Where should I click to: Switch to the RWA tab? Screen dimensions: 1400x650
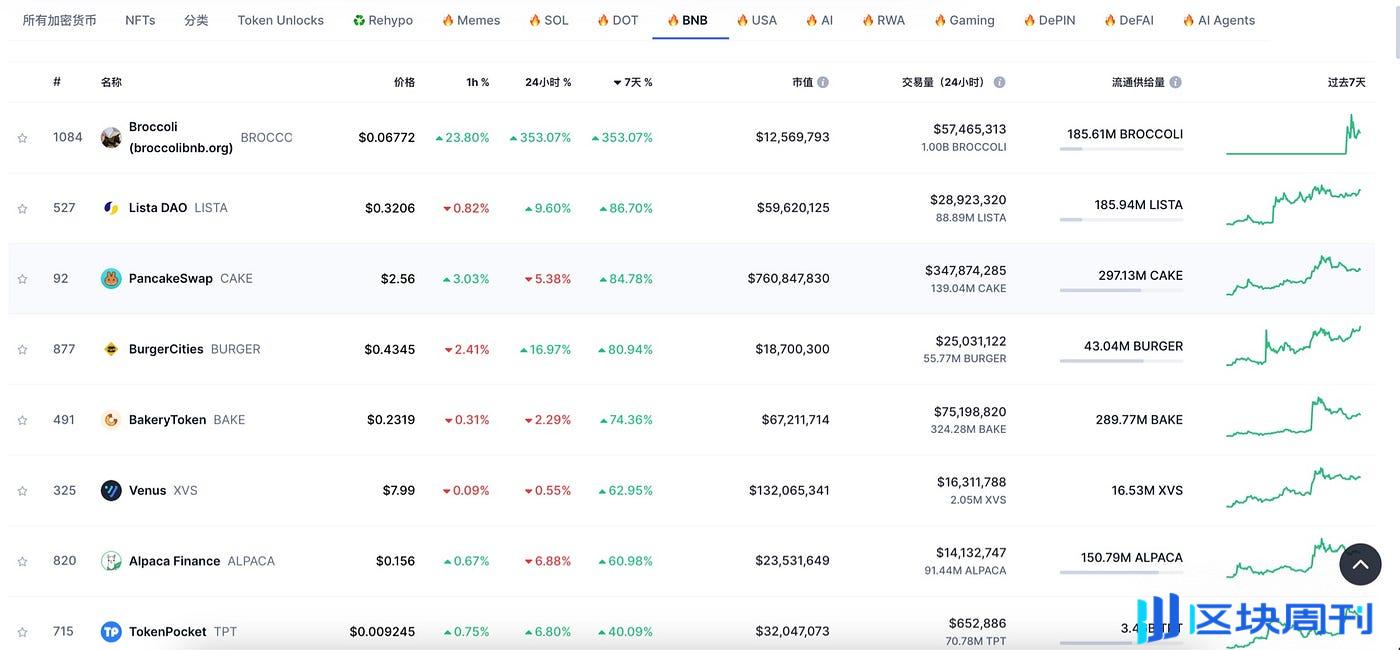click(883, 20)
